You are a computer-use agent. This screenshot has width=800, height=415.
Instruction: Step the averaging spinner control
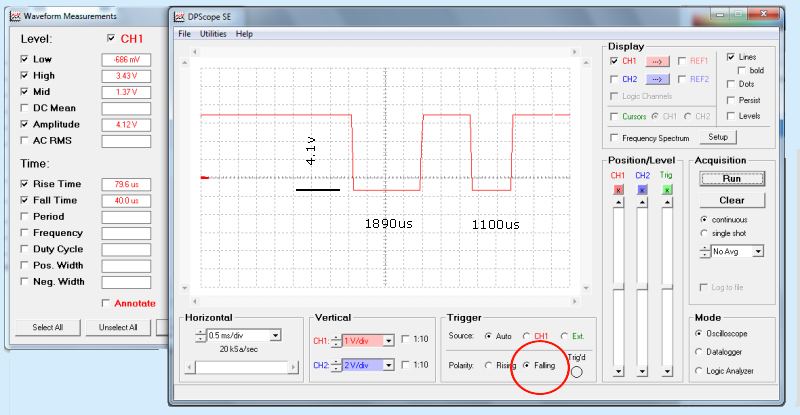705,252
